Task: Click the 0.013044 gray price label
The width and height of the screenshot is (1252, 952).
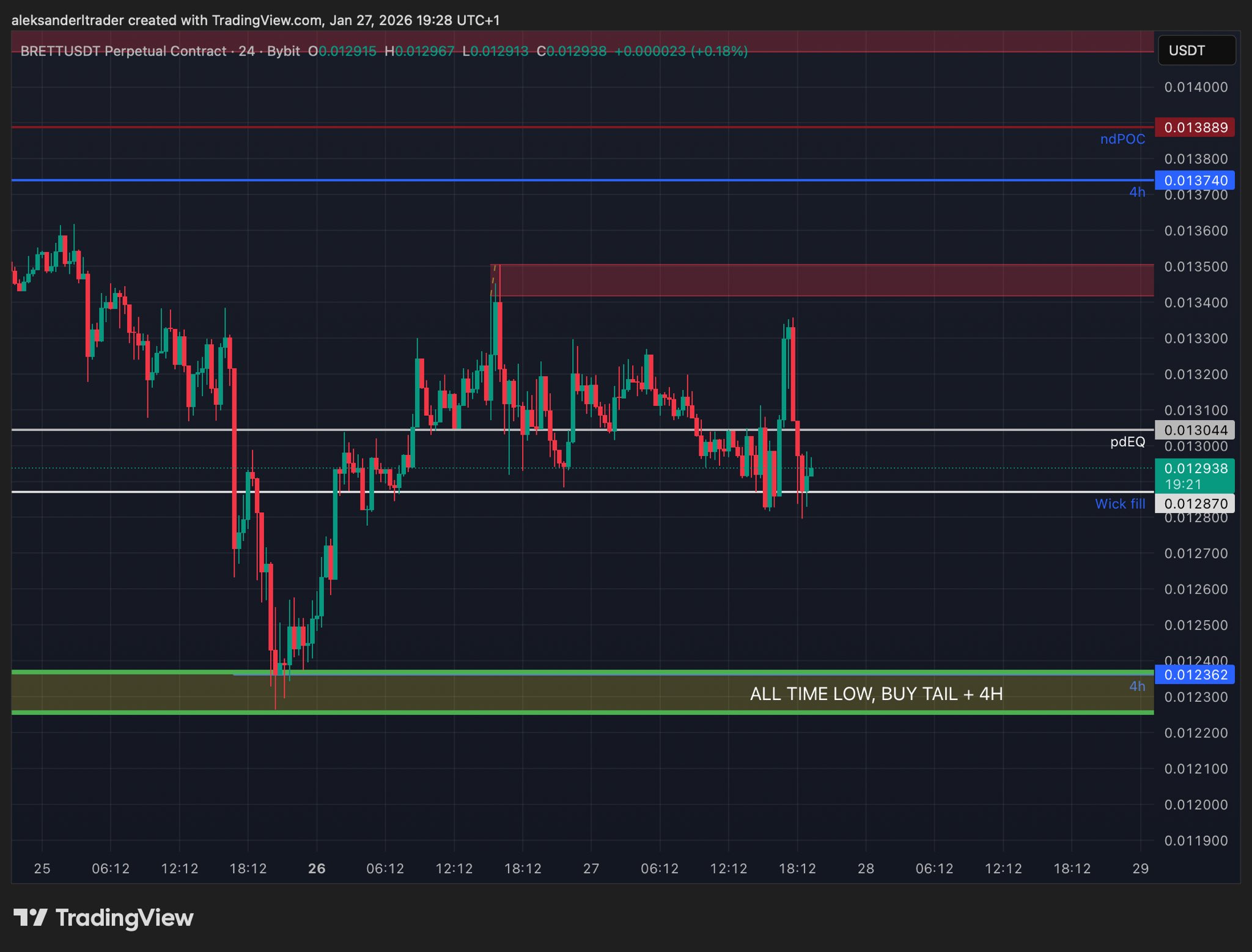Action: [1195, 430]
